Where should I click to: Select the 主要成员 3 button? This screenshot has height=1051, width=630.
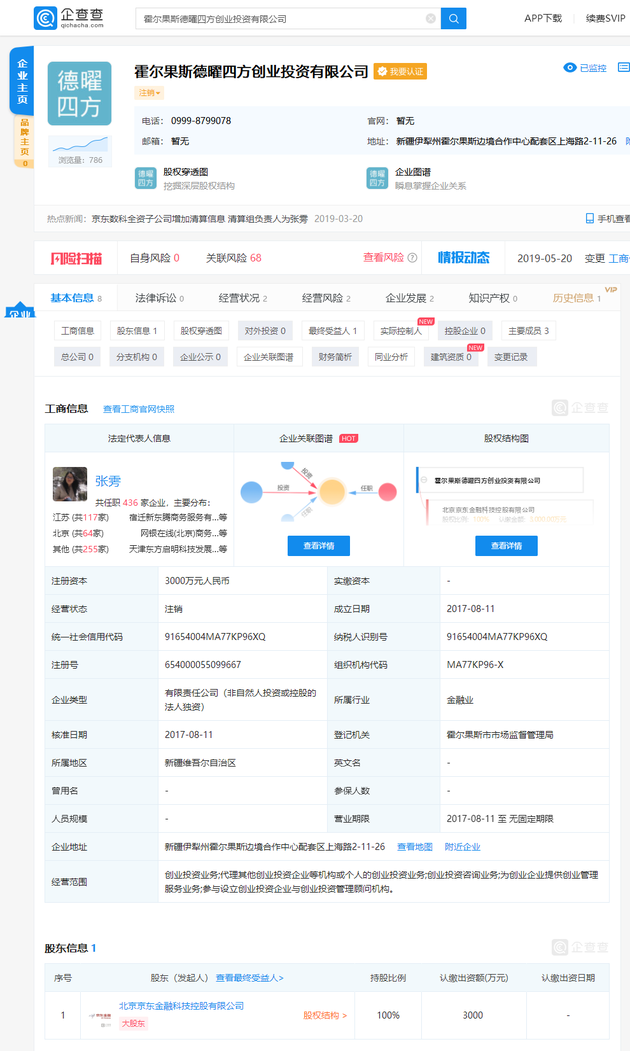(528, 330)
